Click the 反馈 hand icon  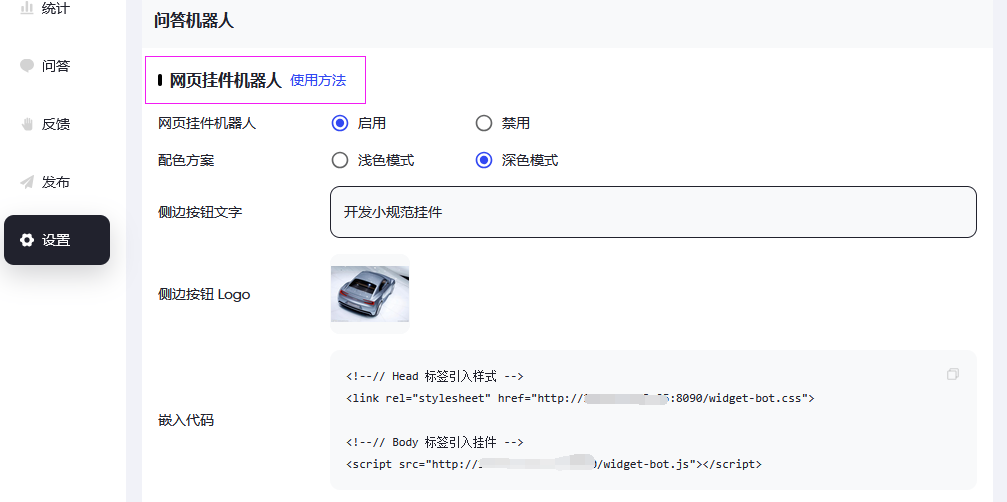coord(26,124)
